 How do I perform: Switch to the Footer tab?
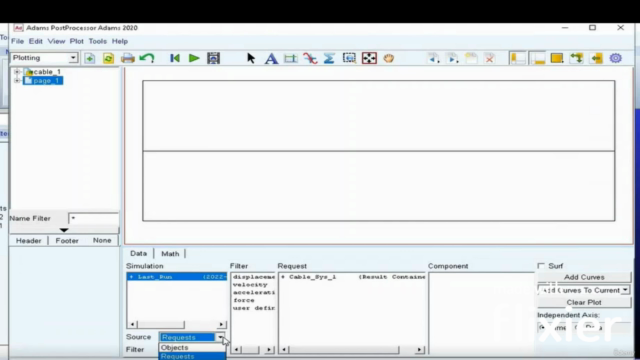pyautogui.click(x=67, y=241)
